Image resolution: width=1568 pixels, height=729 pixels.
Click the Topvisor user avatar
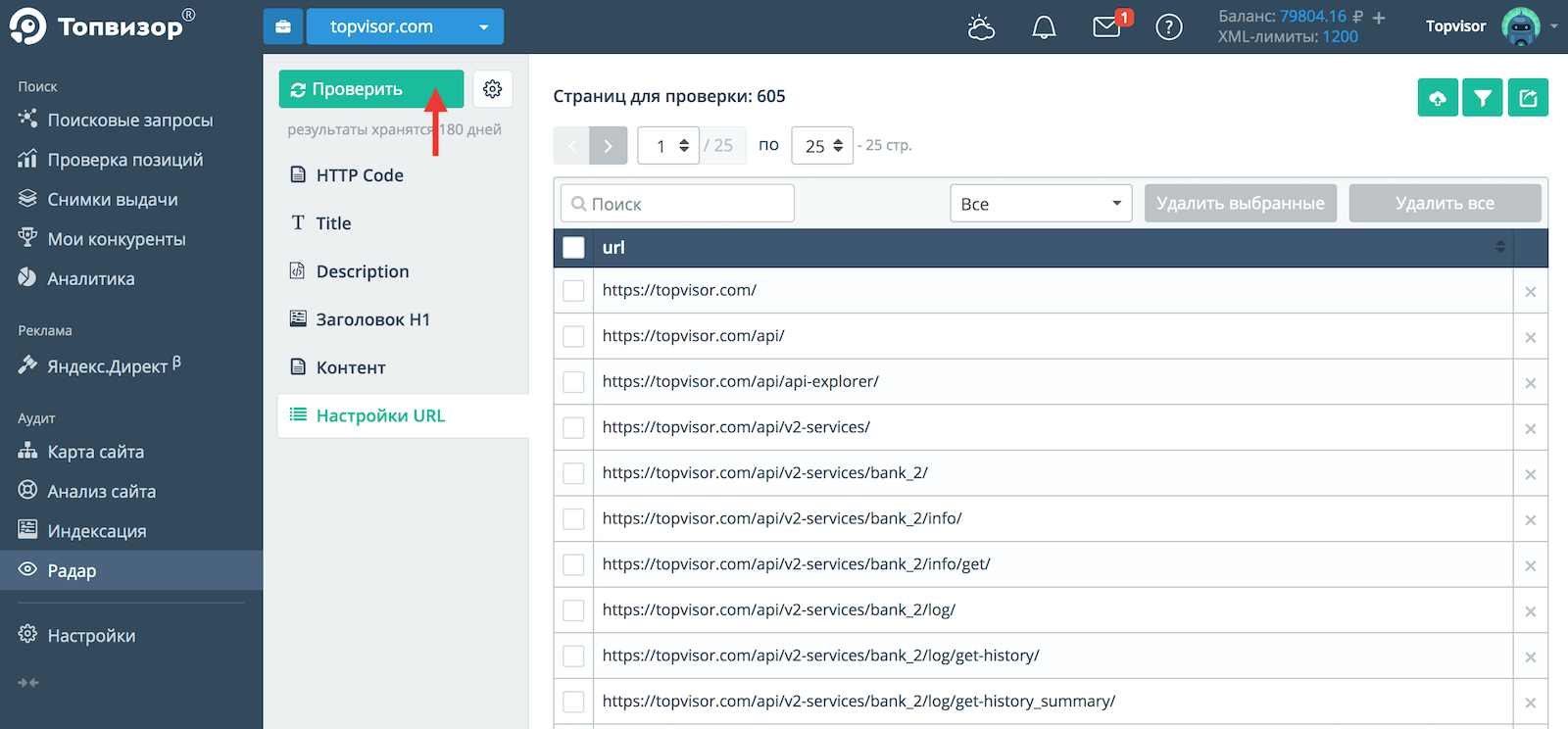click(x=1520, y=26)
